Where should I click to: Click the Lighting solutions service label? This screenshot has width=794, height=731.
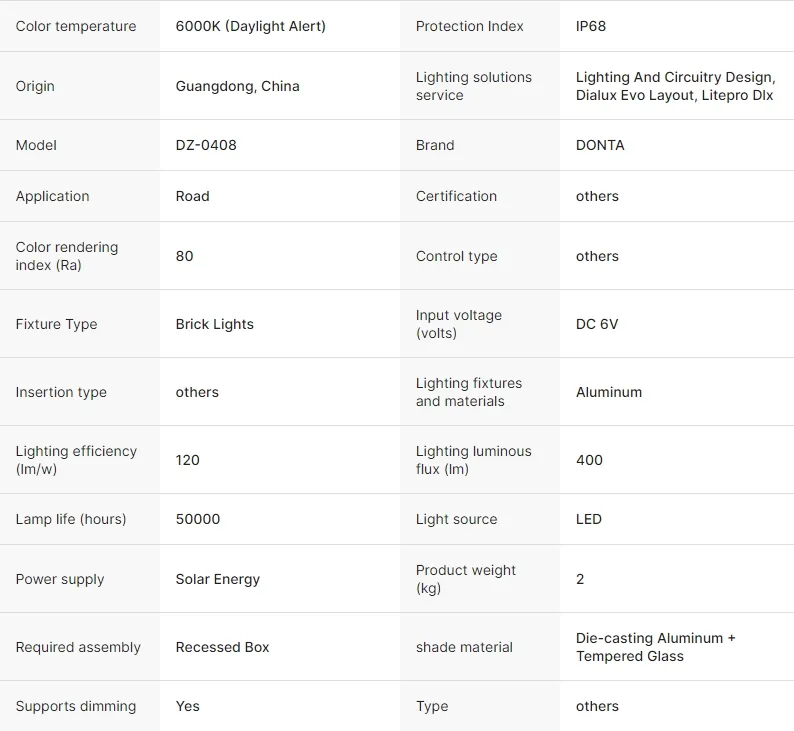474,86
